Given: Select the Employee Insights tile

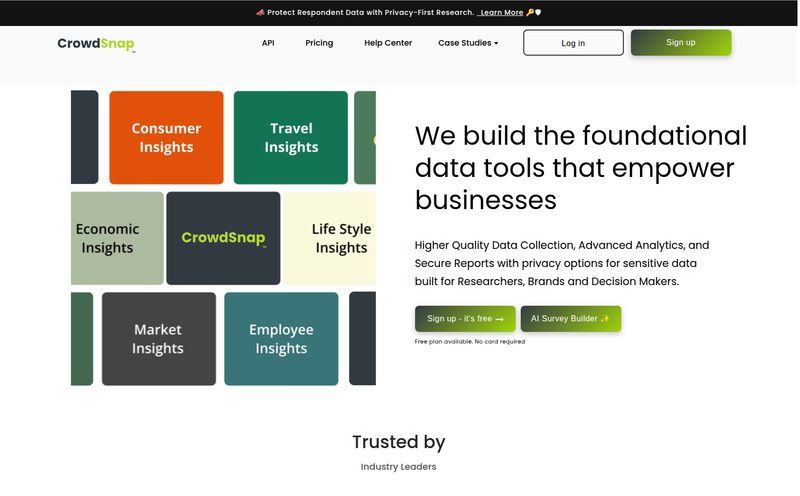Looking at the screenshot, I should point(281,339).
